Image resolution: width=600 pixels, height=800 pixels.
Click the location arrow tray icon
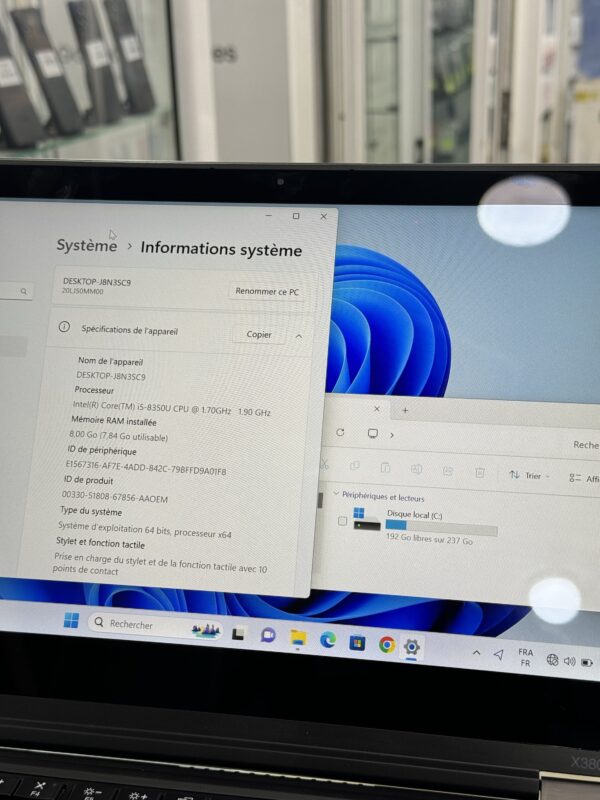click(498, 654)
